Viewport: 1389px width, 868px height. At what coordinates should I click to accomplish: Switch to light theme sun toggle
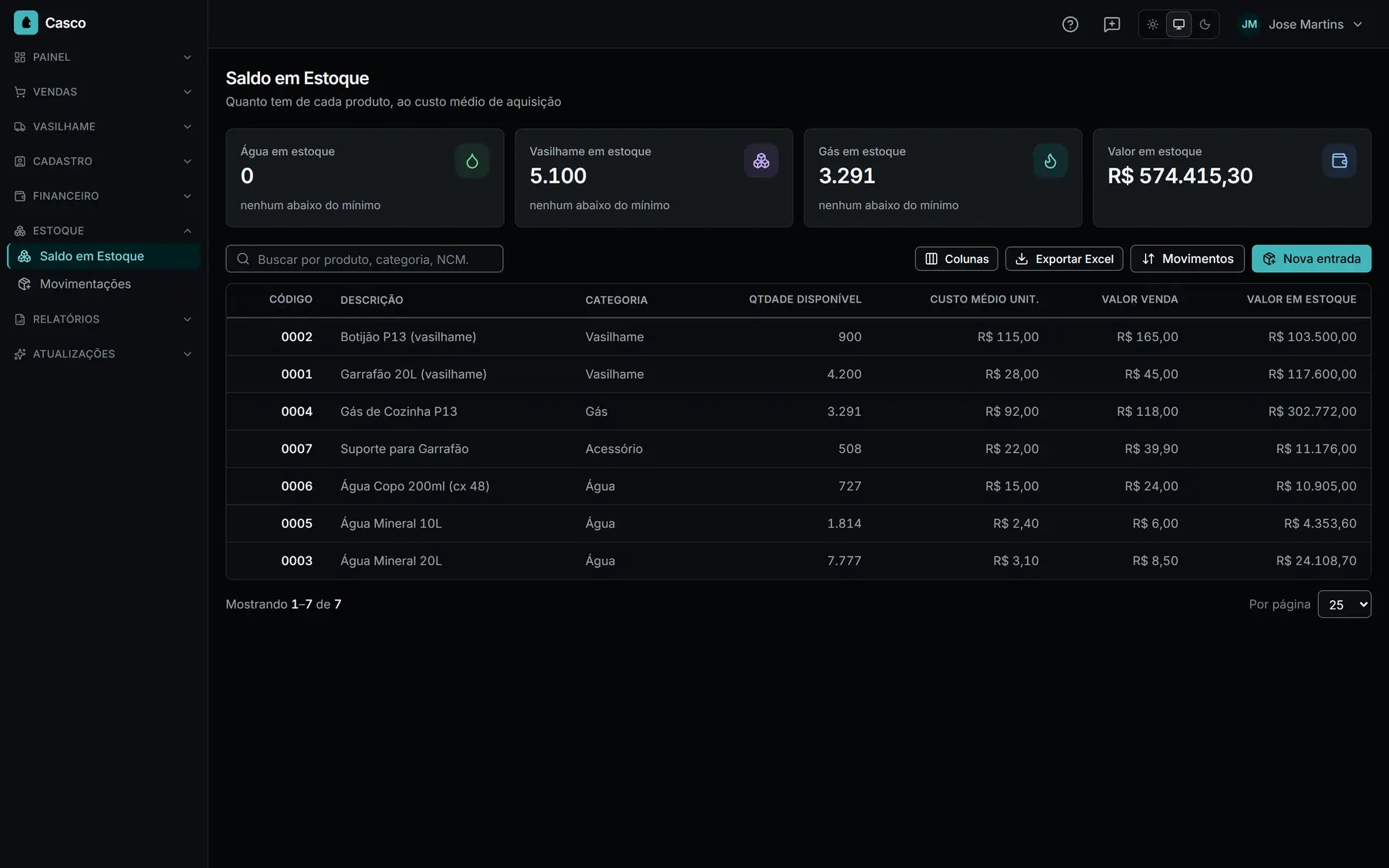pyautogui.click(x=1152, y=24)
